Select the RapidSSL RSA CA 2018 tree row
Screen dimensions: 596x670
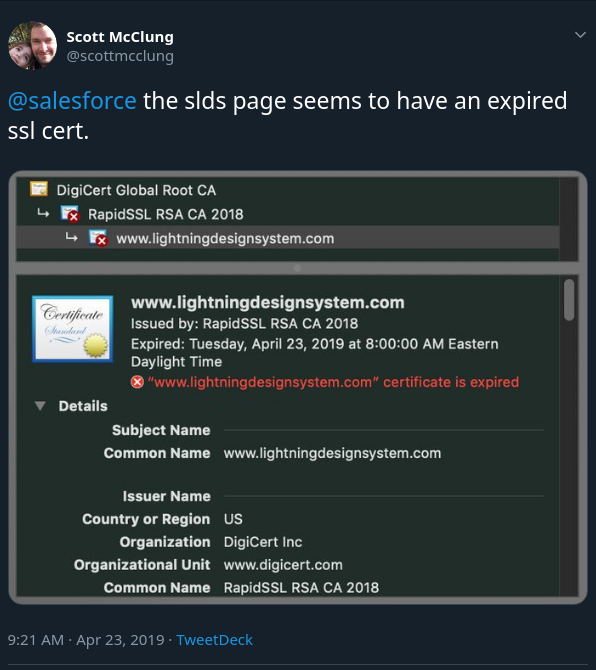288,214
